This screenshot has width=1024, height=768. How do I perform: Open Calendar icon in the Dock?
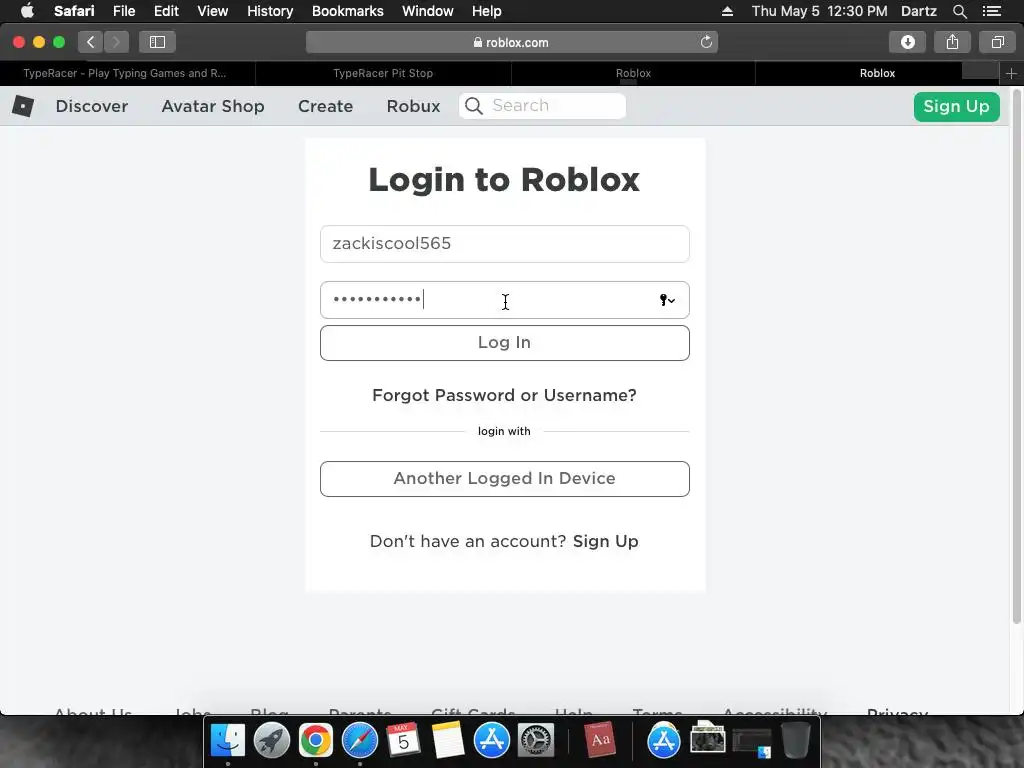[403, 740]
